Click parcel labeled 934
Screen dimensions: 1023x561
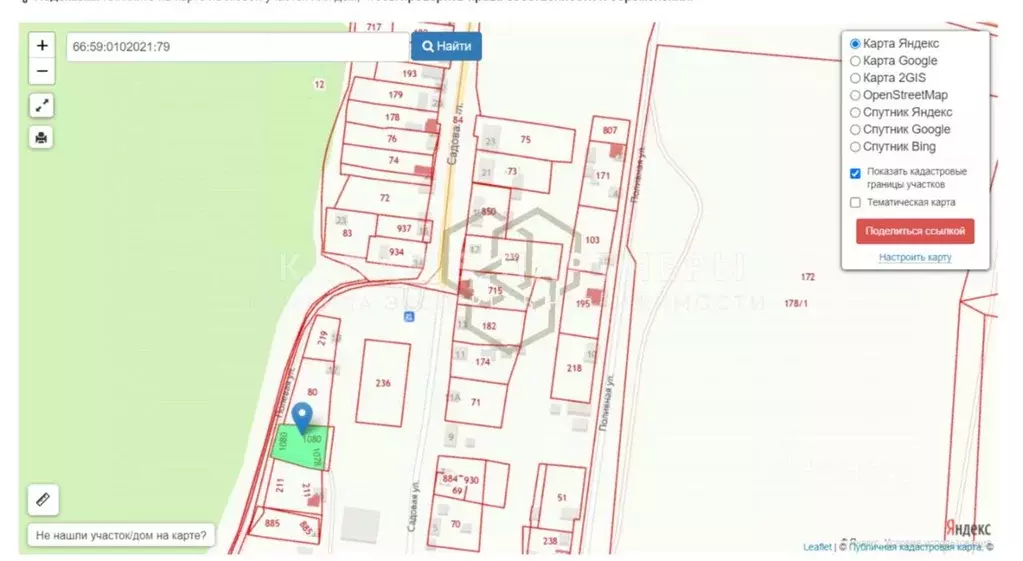click(x=397, y=252)
